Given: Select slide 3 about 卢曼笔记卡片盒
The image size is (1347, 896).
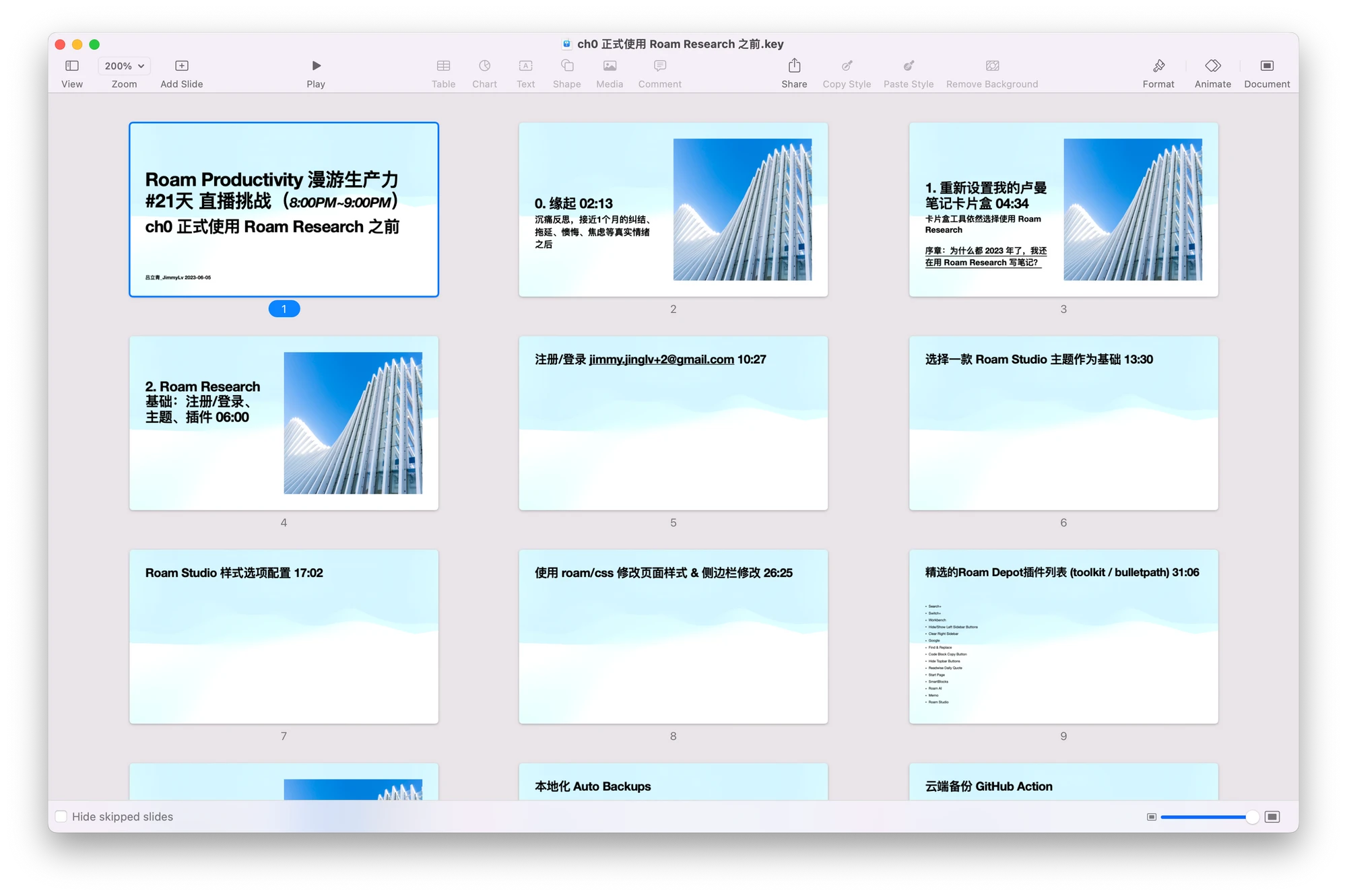Looking at the screenshot, I should [x=1063, y=209].
